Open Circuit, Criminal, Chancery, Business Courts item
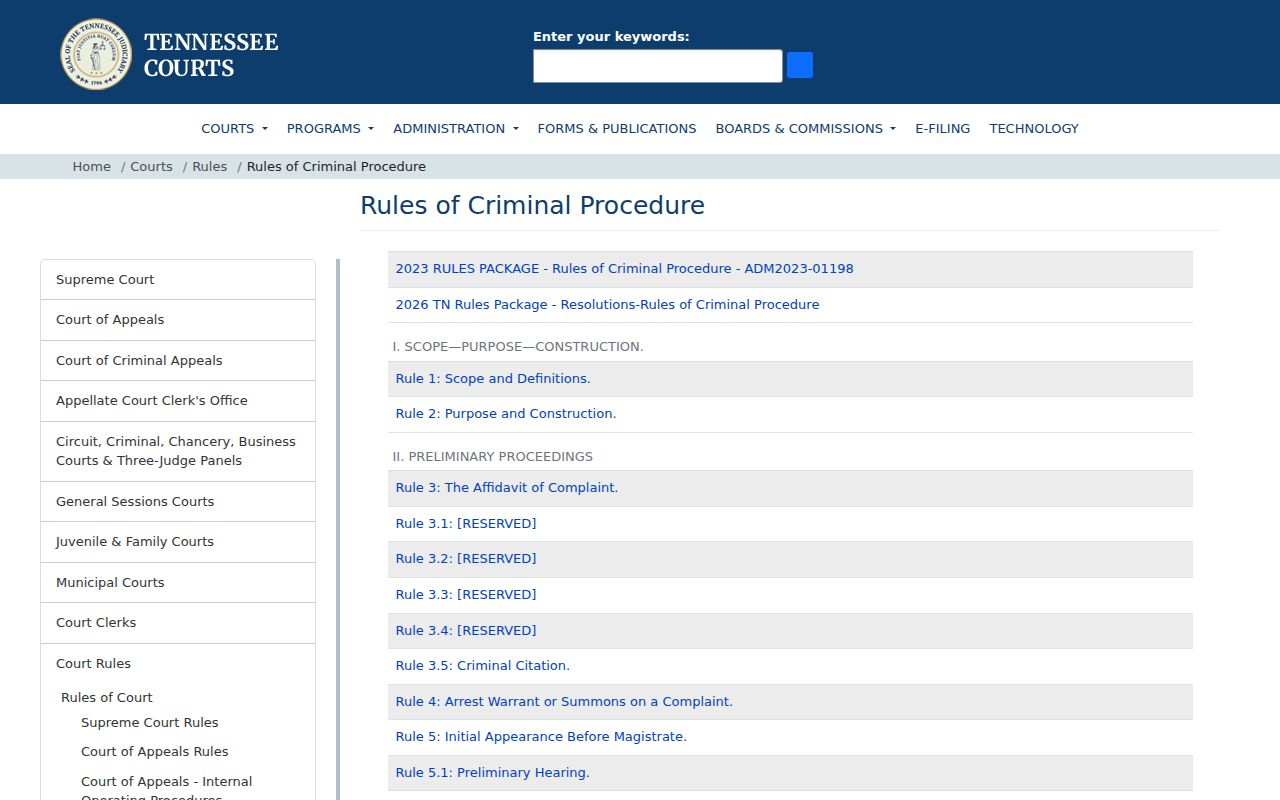This screenshot has height=800, width=1280. click(178, 451)
